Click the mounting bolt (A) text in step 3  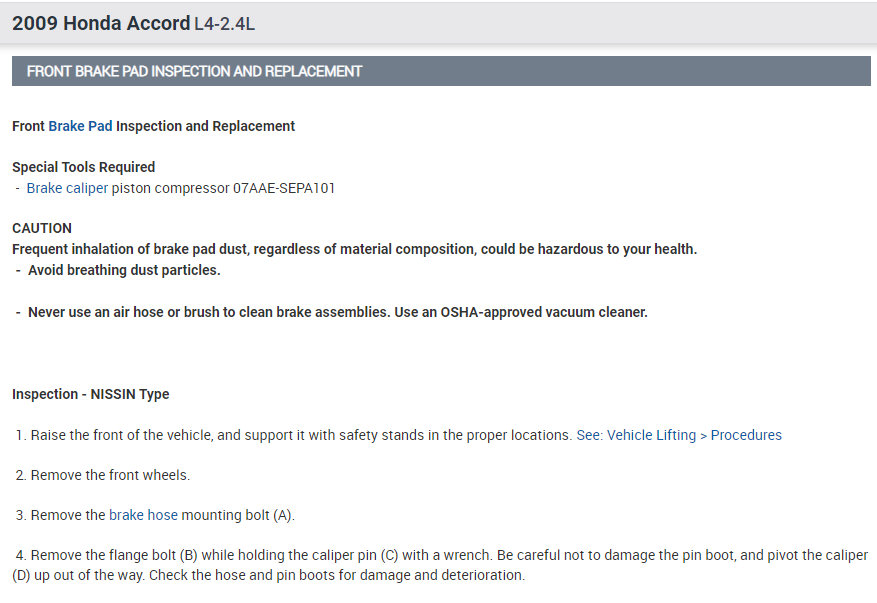click(238, 515)
